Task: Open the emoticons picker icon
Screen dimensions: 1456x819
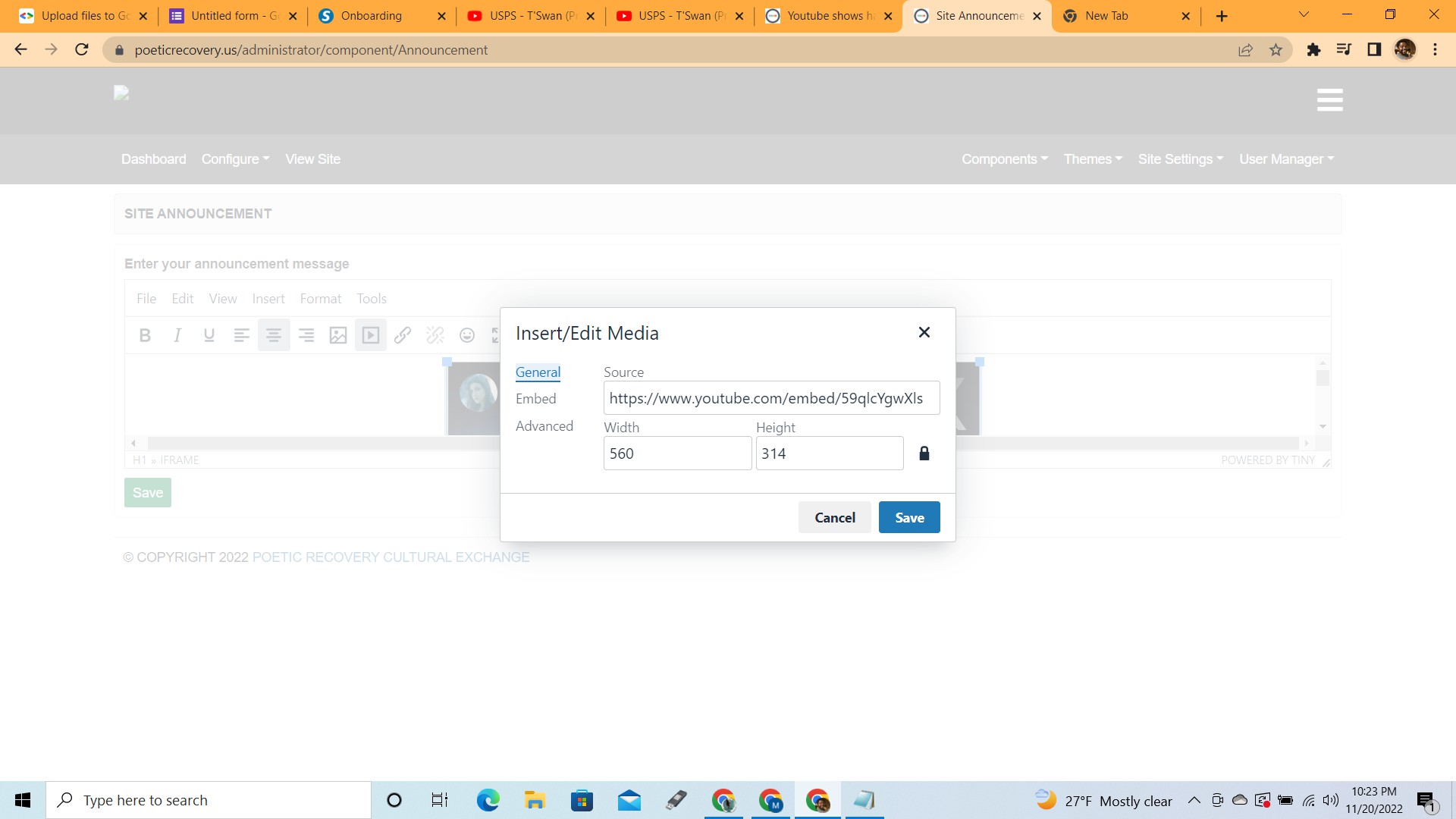Action: [x=467, y=335]
